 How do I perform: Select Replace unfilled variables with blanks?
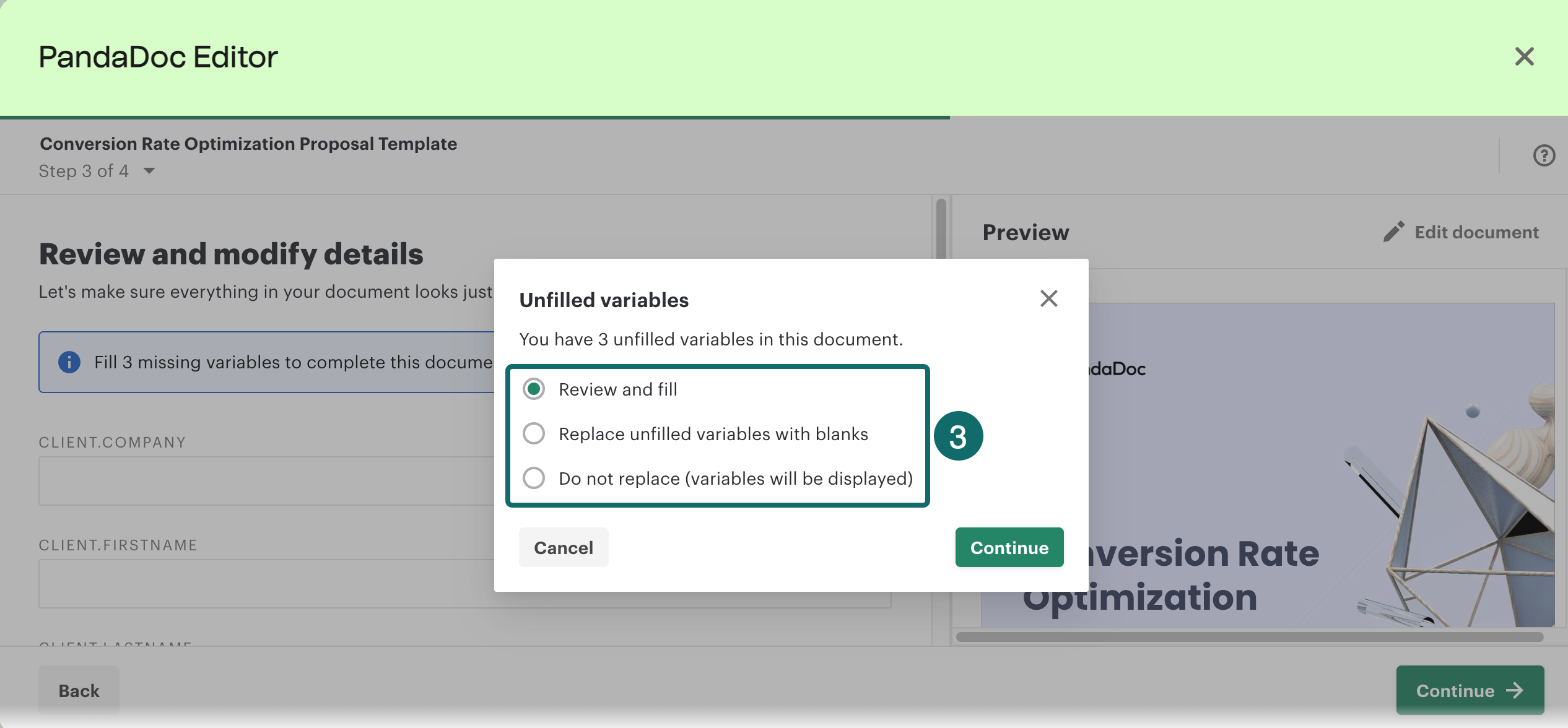point(534,434)
